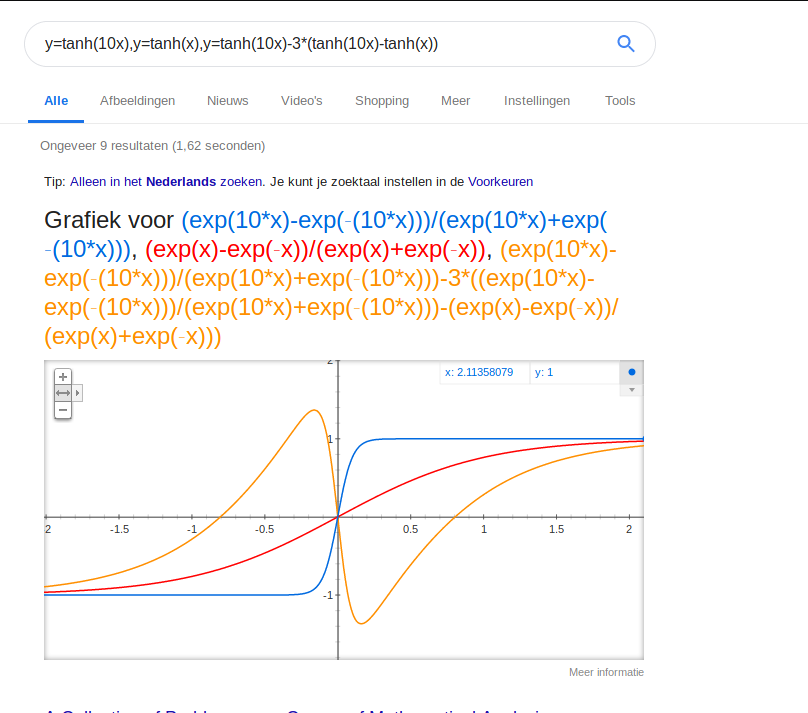The height and width of the screenshot is (713, 808).
Task: Click the Tools button
Action: click(620, 101)
